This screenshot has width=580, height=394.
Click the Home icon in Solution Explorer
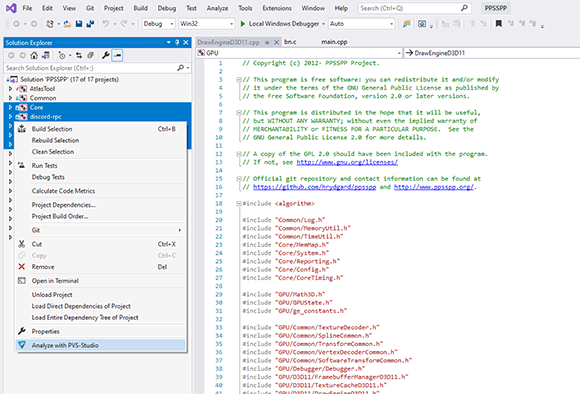(x=34, y=55)
